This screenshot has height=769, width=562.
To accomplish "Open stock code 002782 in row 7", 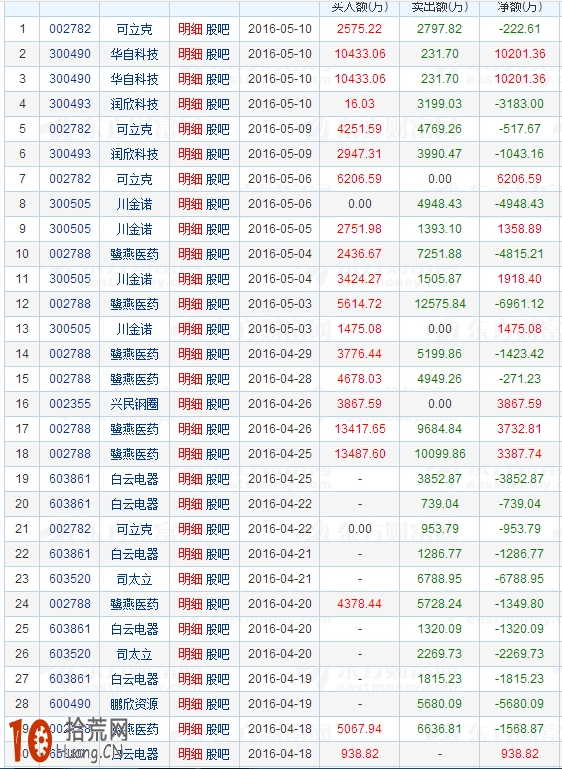I will (x=70, y=179).
